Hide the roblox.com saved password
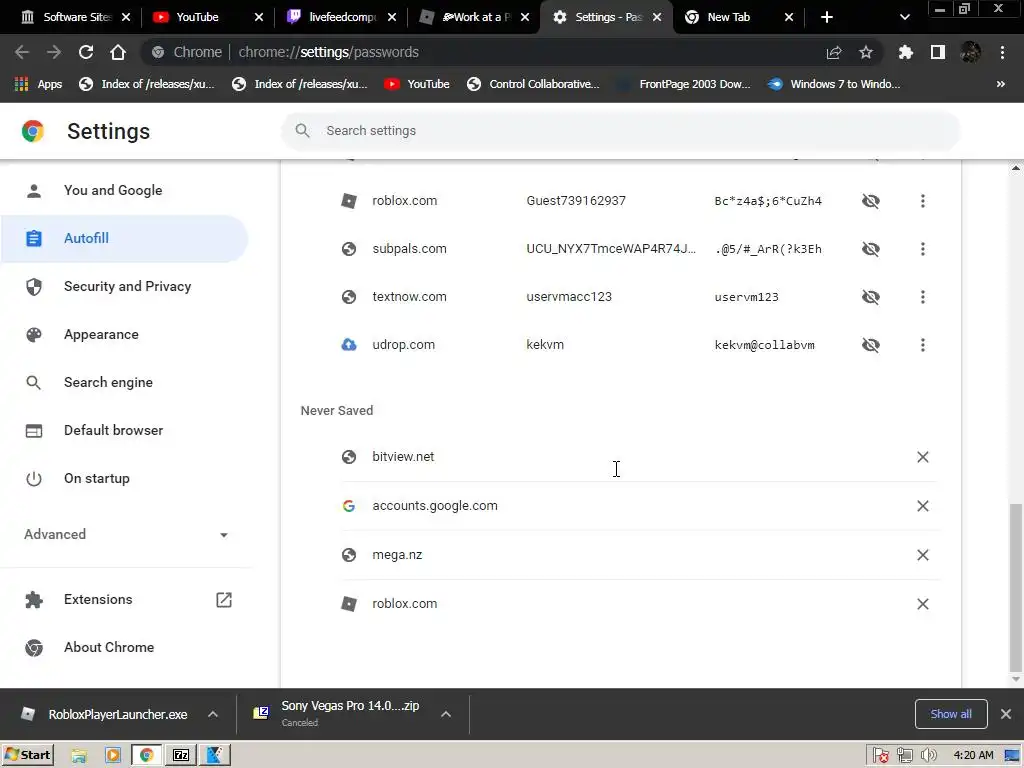1024x768 pixels. [871, 200]
